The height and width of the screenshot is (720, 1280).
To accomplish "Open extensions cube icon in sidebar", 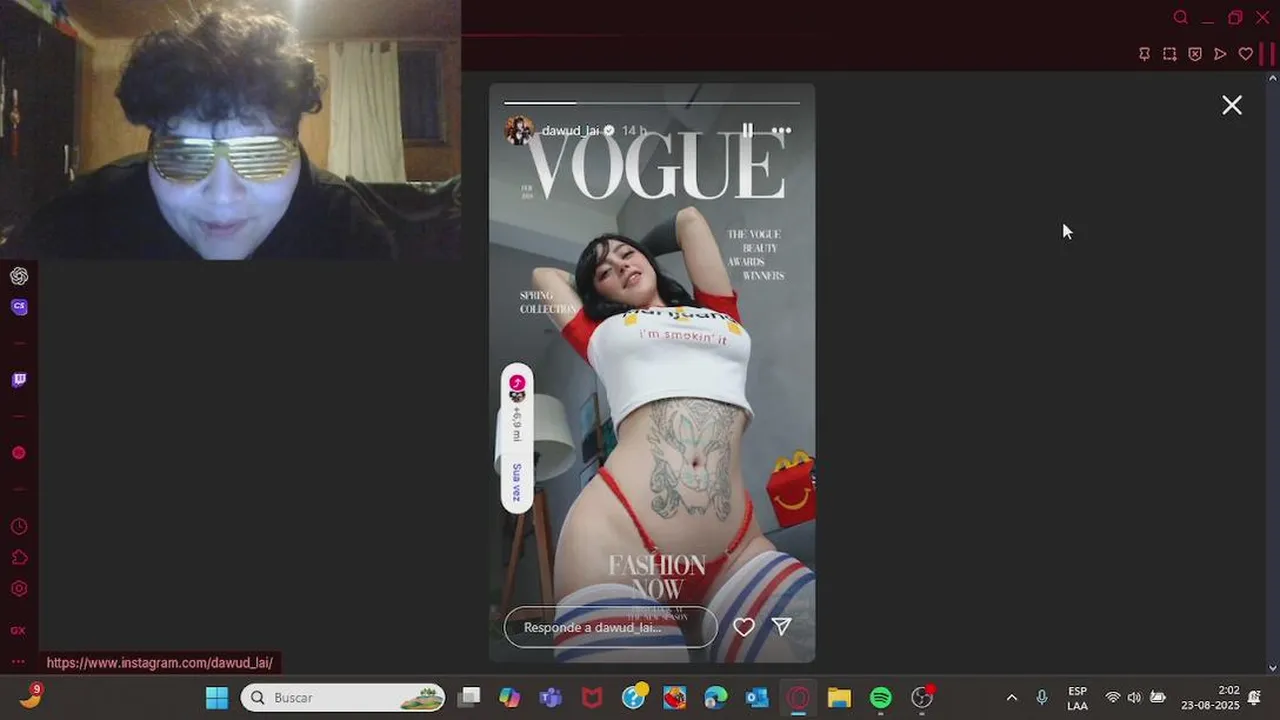I will [x=19, y=558].
